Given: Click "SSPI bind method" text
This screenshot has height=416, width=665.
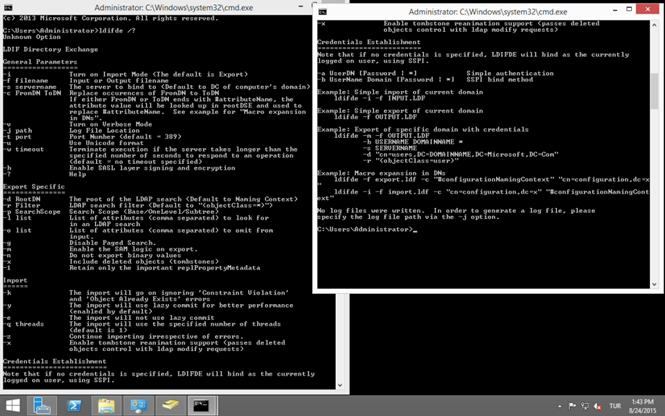Looking at the screenshot, I should click(500, 79).
